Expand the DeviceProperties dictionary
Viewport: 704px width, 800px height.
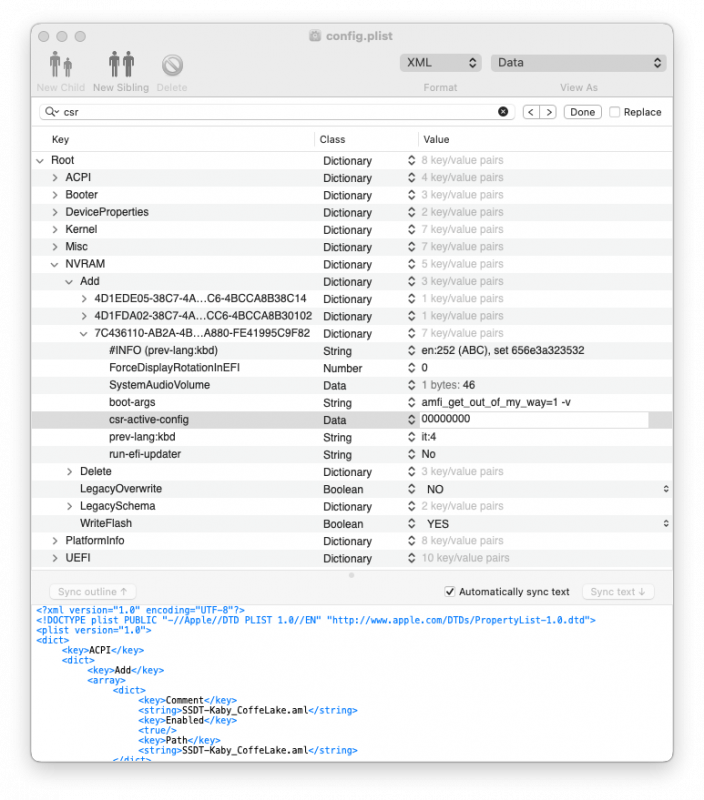[55, 213]
